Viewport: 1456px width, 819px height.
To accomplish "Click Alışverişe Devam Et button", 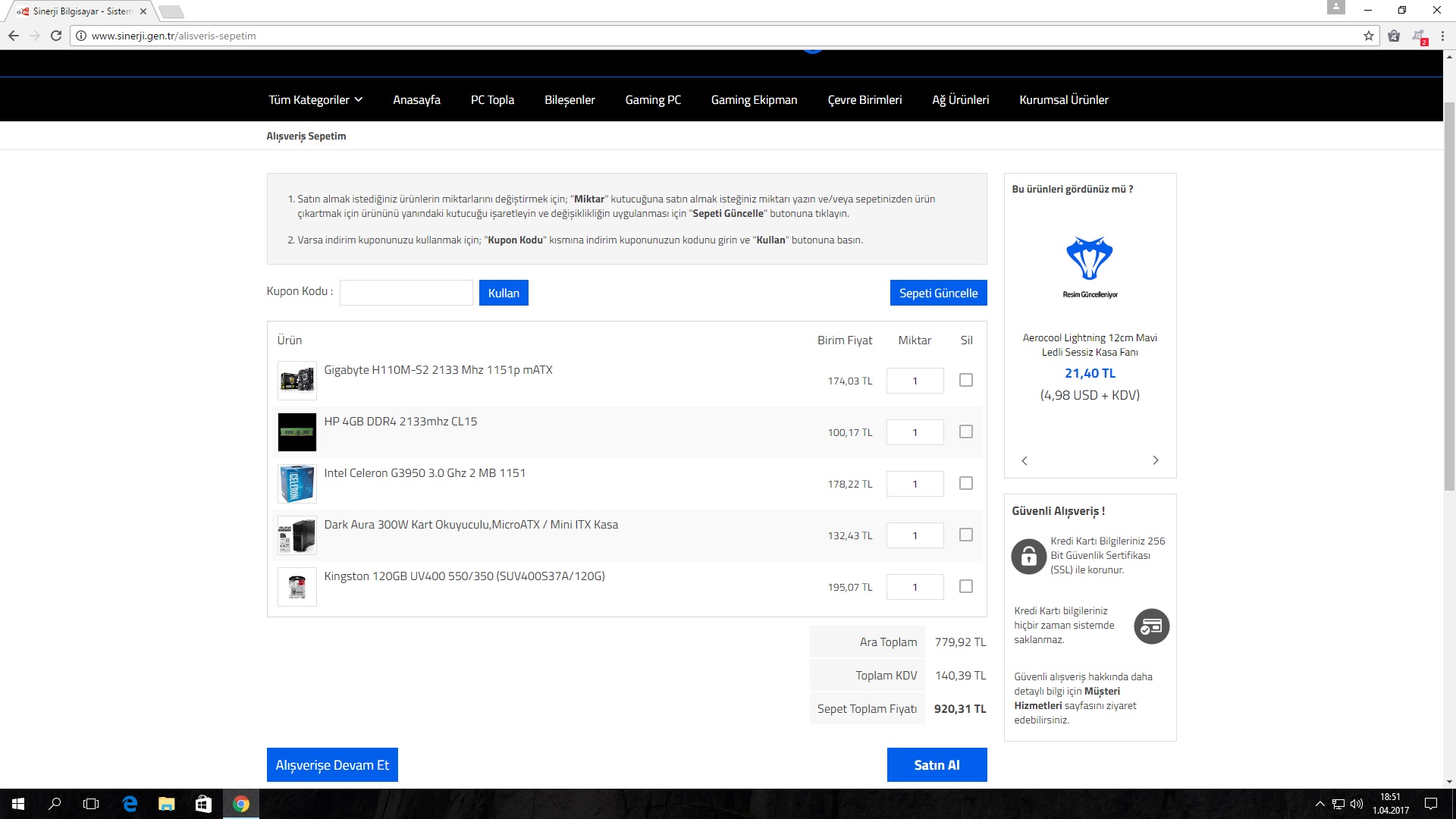I will pyautogui.click(x=332, y=764).
